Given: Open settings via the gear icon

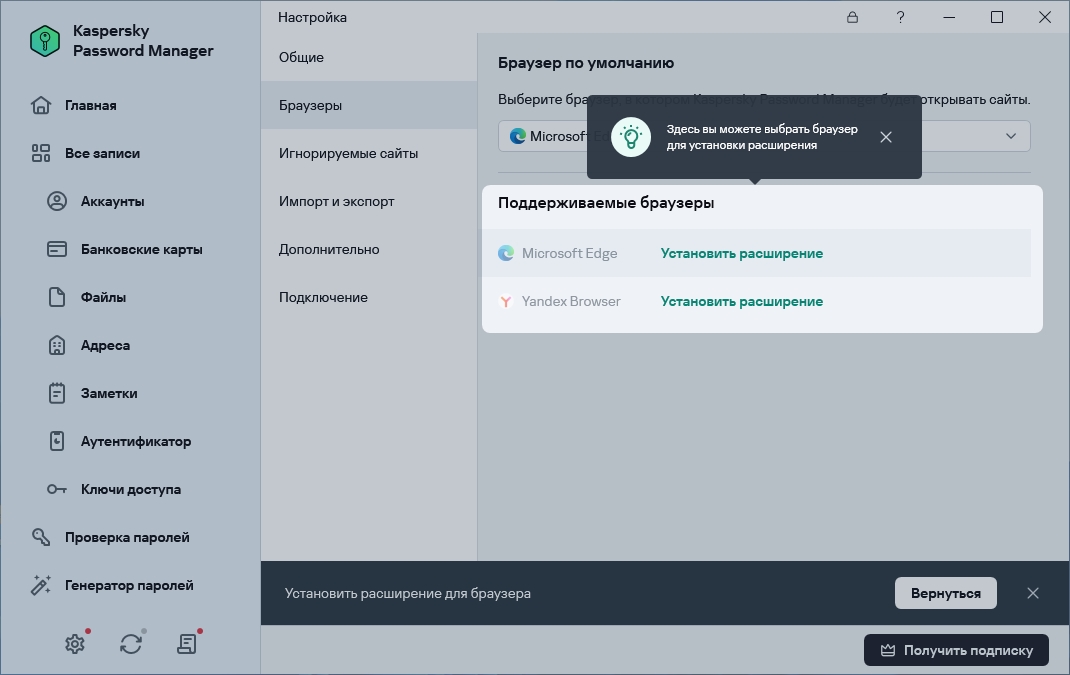Looking at the screenshot, I should point(75,644).
